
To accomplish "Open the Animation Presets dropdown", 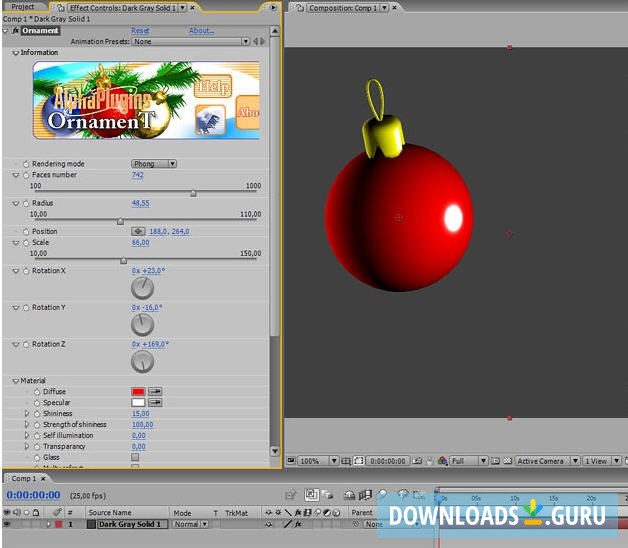I will pos(189,42).
